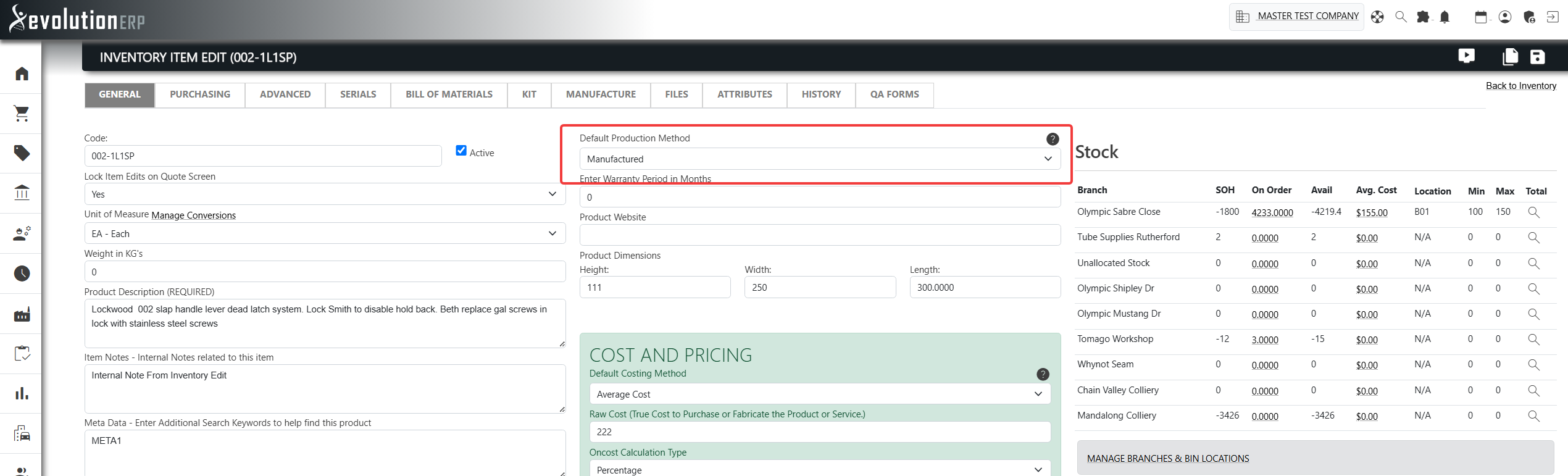Open the clipboard checklist sidebar icon
The height and width of the screenshot is (476, 1568).
coord(22,353)
